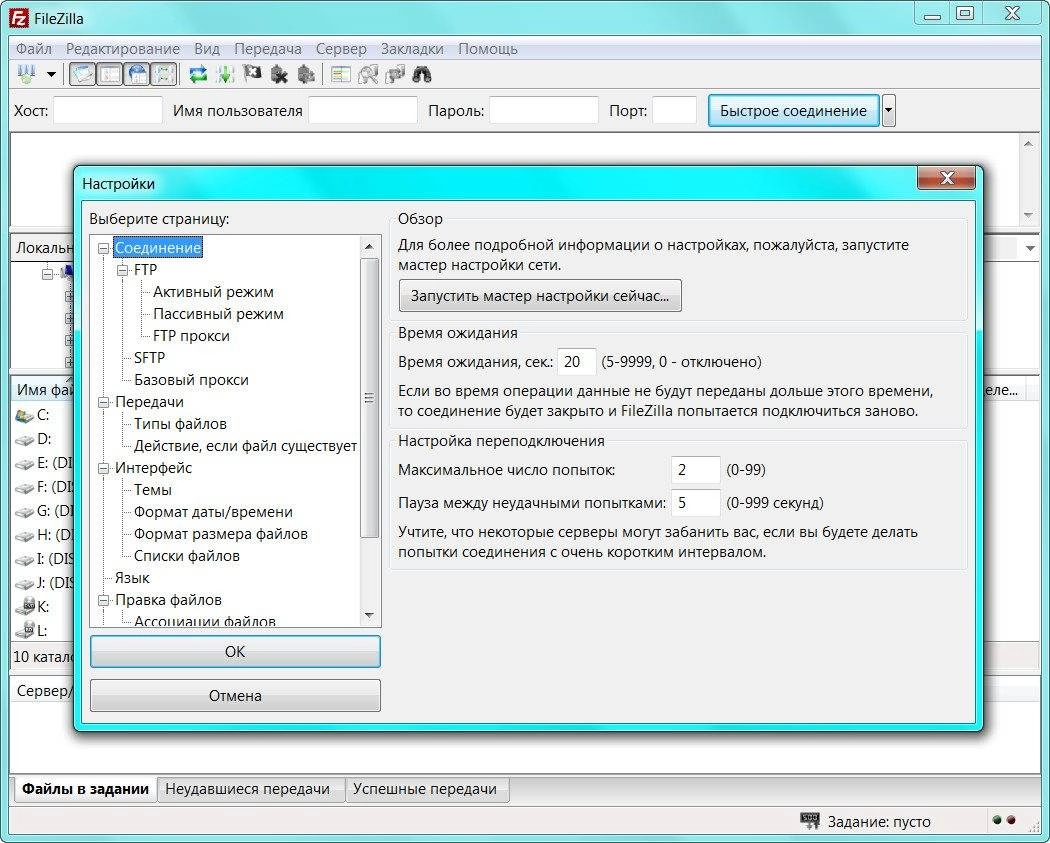
Task: Toggle the directory comparison icon
Action: click(368, 74)
